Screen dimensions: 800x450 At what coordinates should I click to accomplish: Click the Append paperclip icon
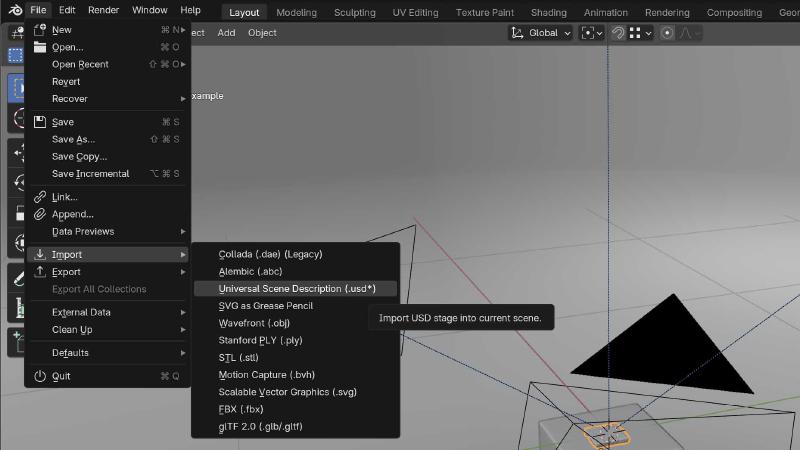tap(40, 214)
